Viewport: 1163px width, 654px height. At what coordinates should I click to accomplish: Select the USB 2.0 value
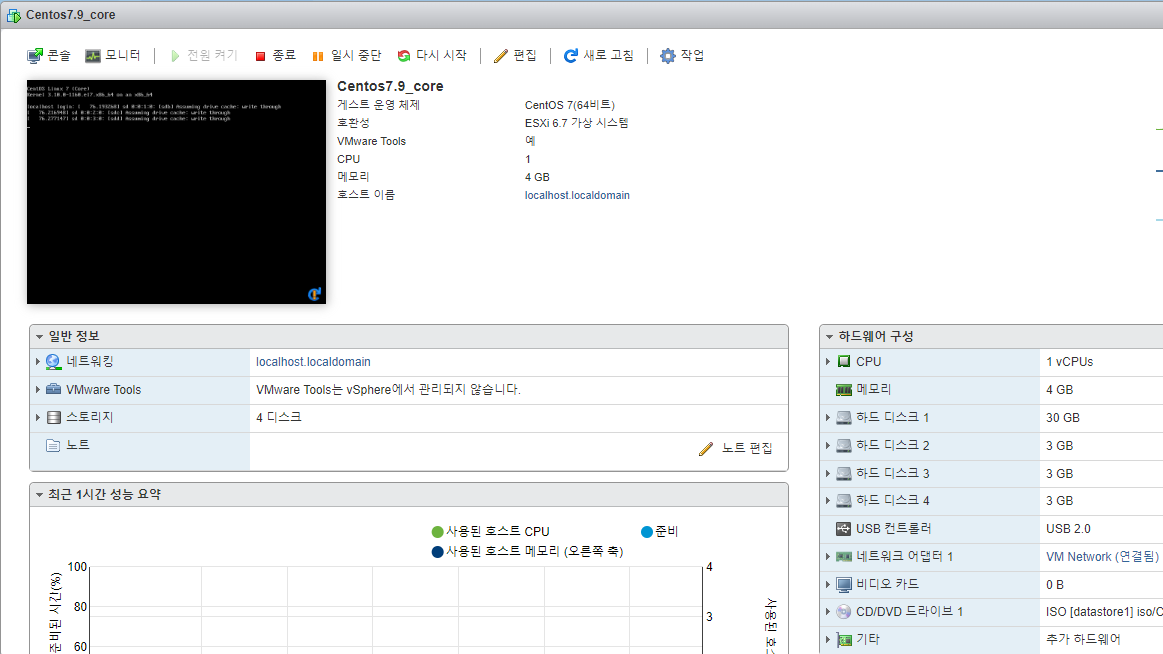click(1068, 529)
